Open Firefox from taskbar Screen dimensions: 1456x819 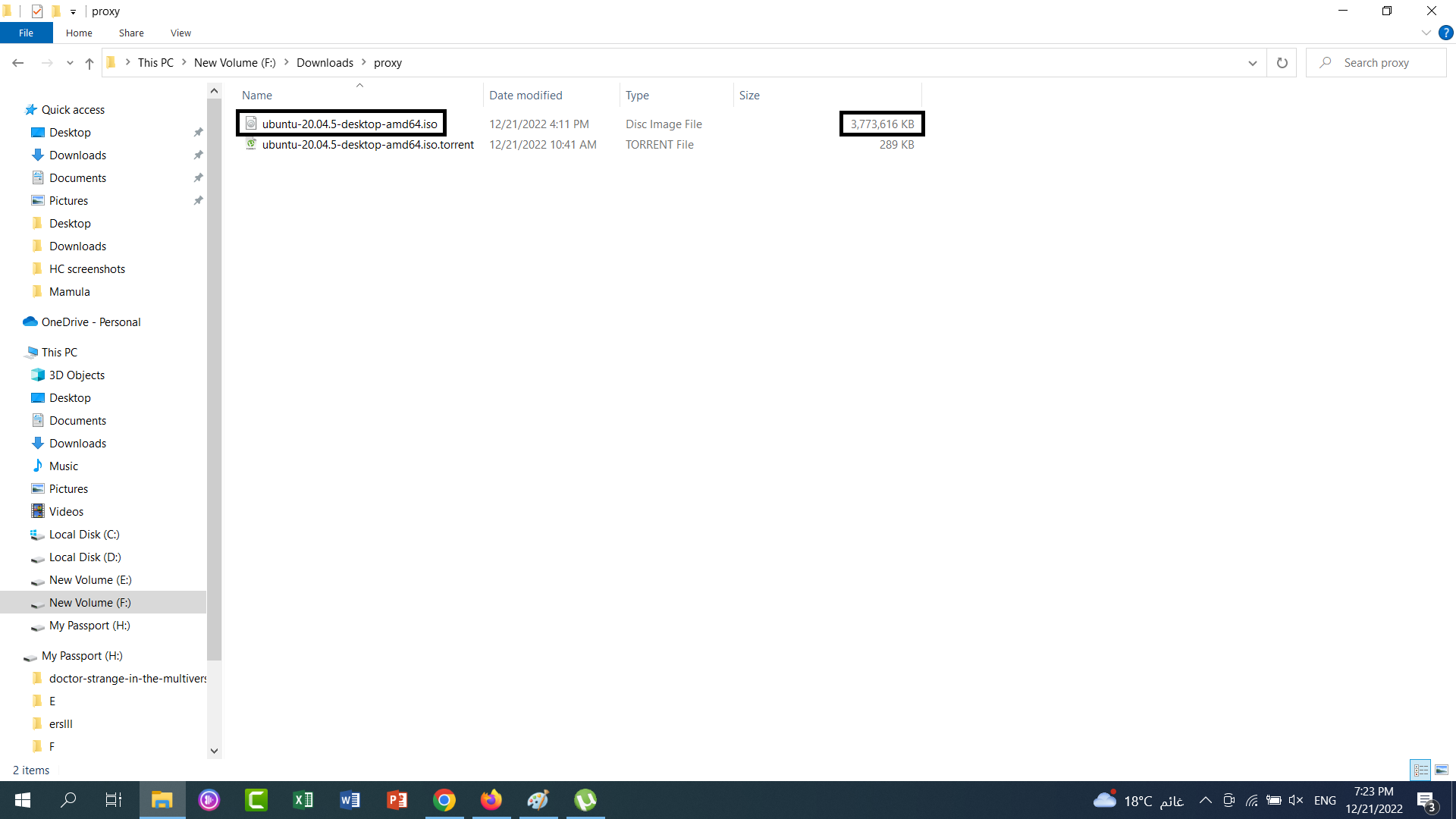(x=491, y=800)
